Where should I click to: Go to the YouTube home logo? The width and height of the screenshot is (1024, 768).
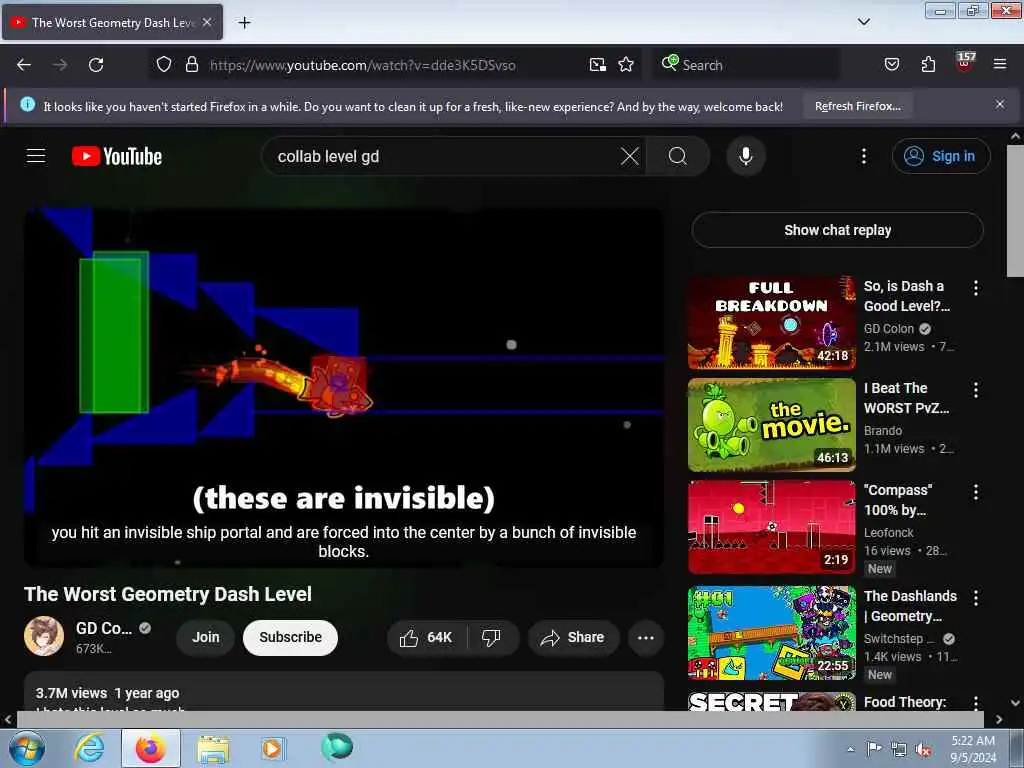(117, 156)
